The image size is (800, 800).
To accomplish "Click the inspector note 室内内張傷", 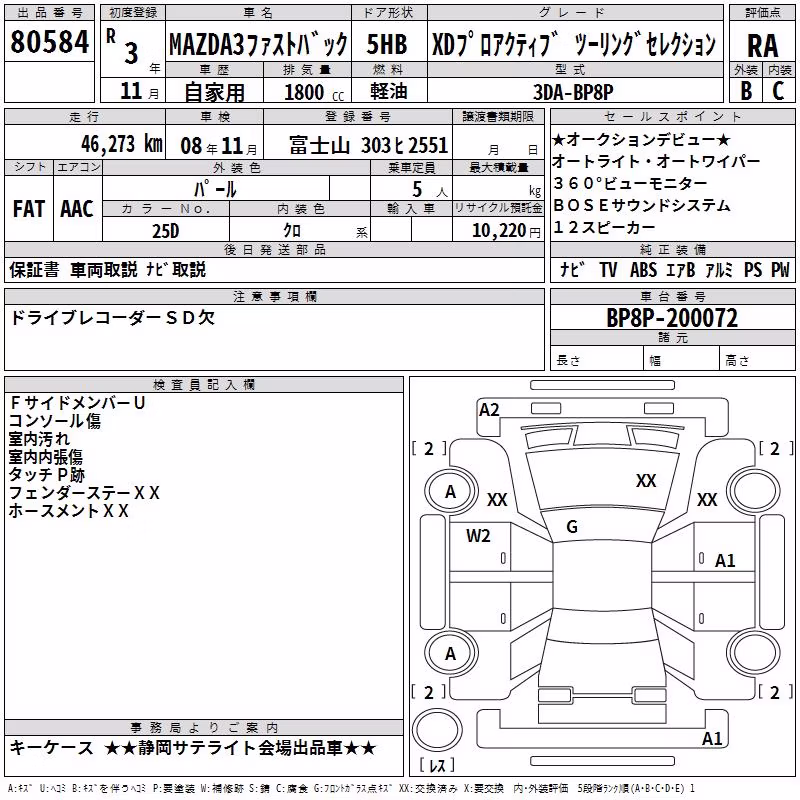I will click(45, 456).
